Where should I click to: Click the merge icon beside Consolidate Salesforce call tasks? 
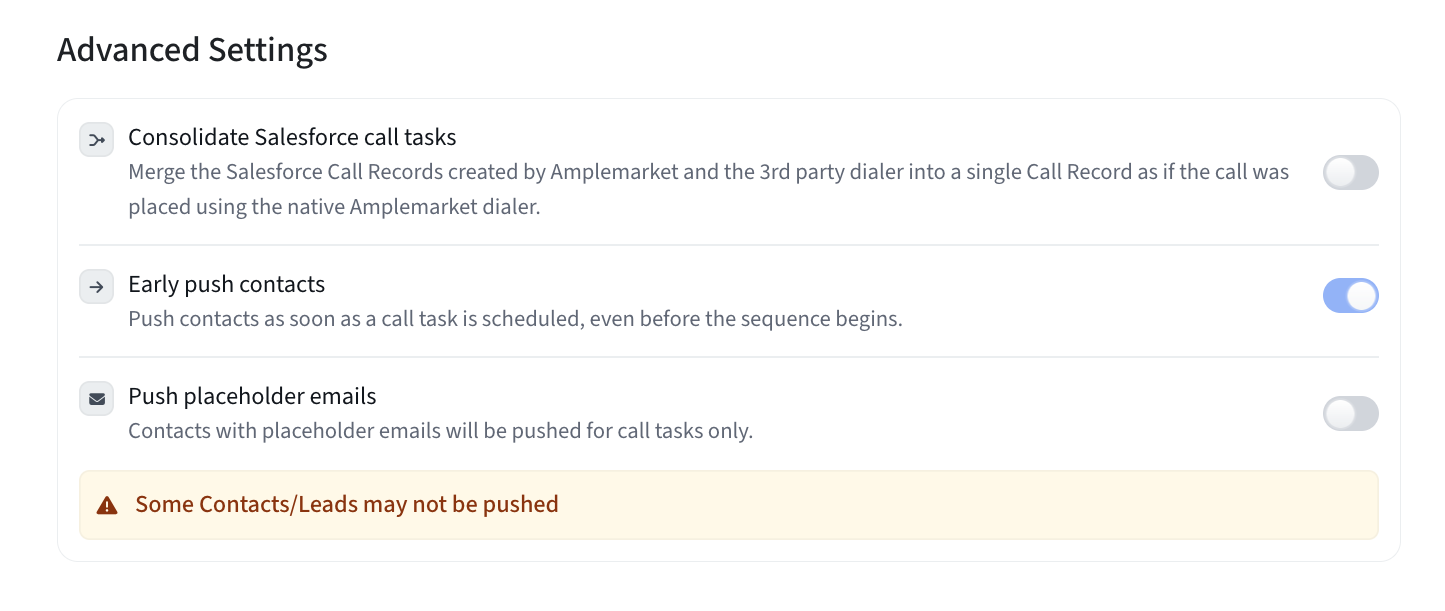click(x=96, y=140)
